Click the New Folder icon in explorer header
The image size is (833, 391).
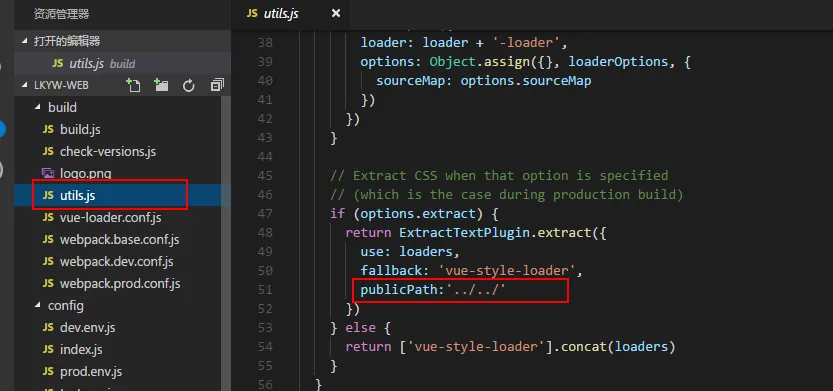point(160,85)
